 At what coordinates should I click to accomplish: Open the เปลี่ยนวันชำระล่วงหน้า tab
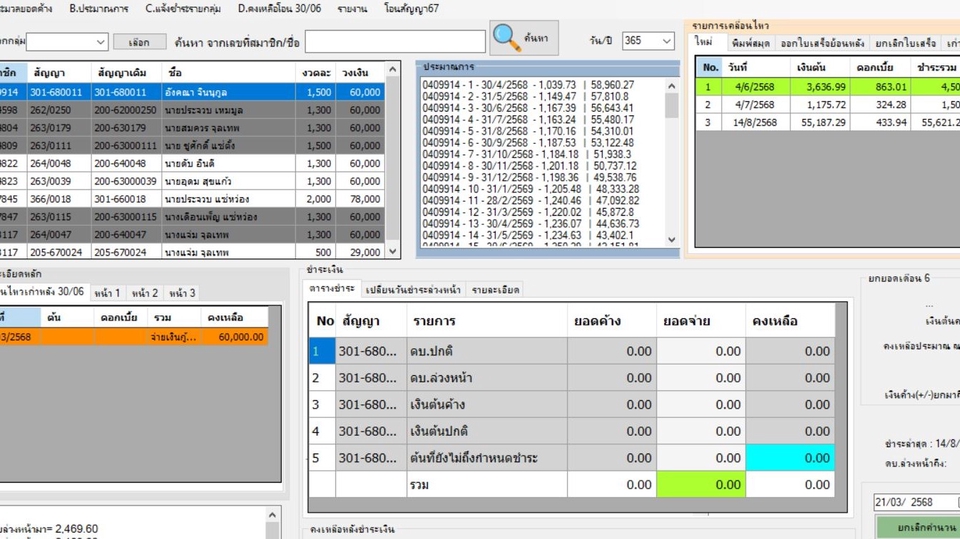pos(412,289)
